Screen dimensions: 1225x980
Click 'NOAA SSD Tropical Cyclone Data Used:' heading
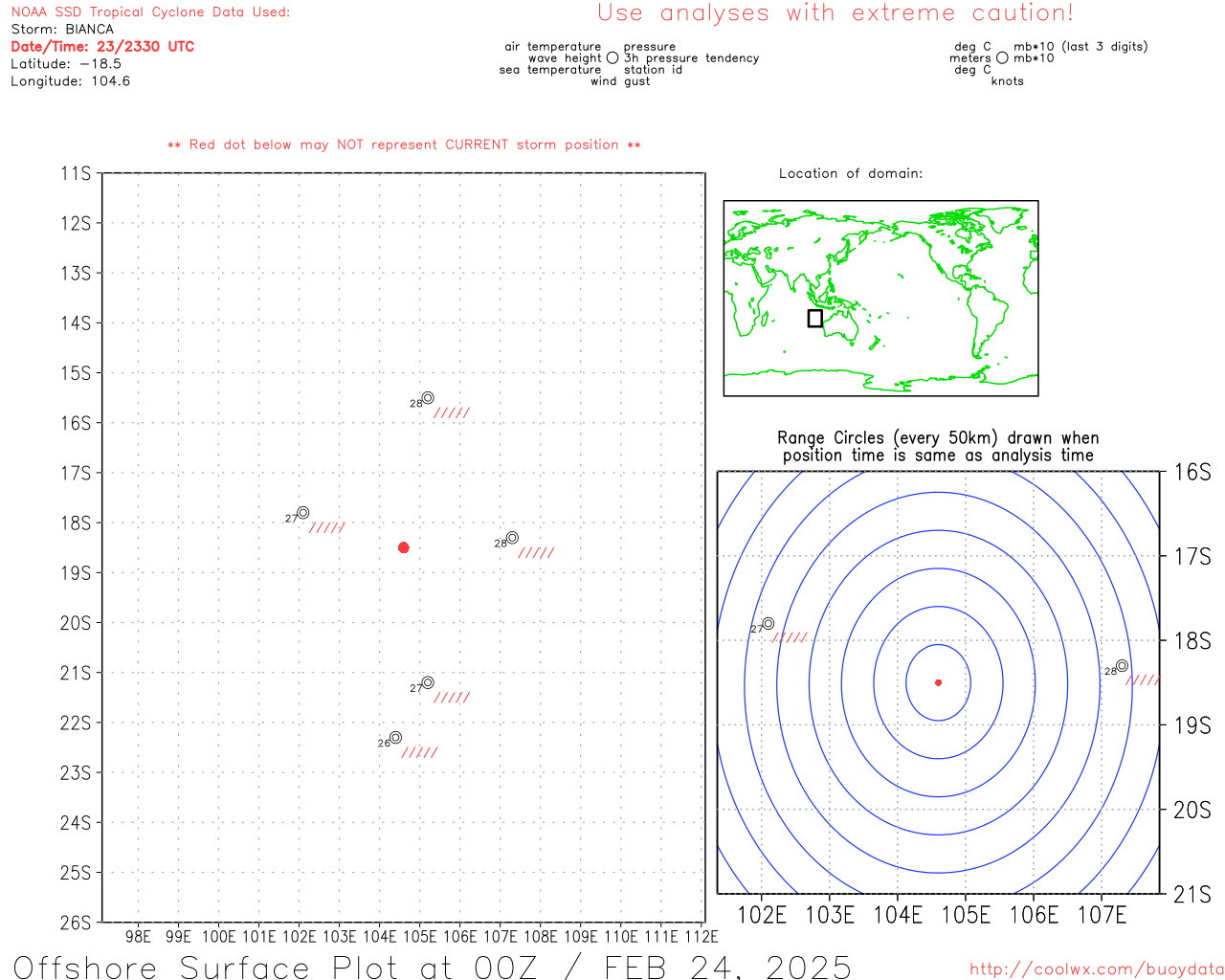click(x=150, y=12)
